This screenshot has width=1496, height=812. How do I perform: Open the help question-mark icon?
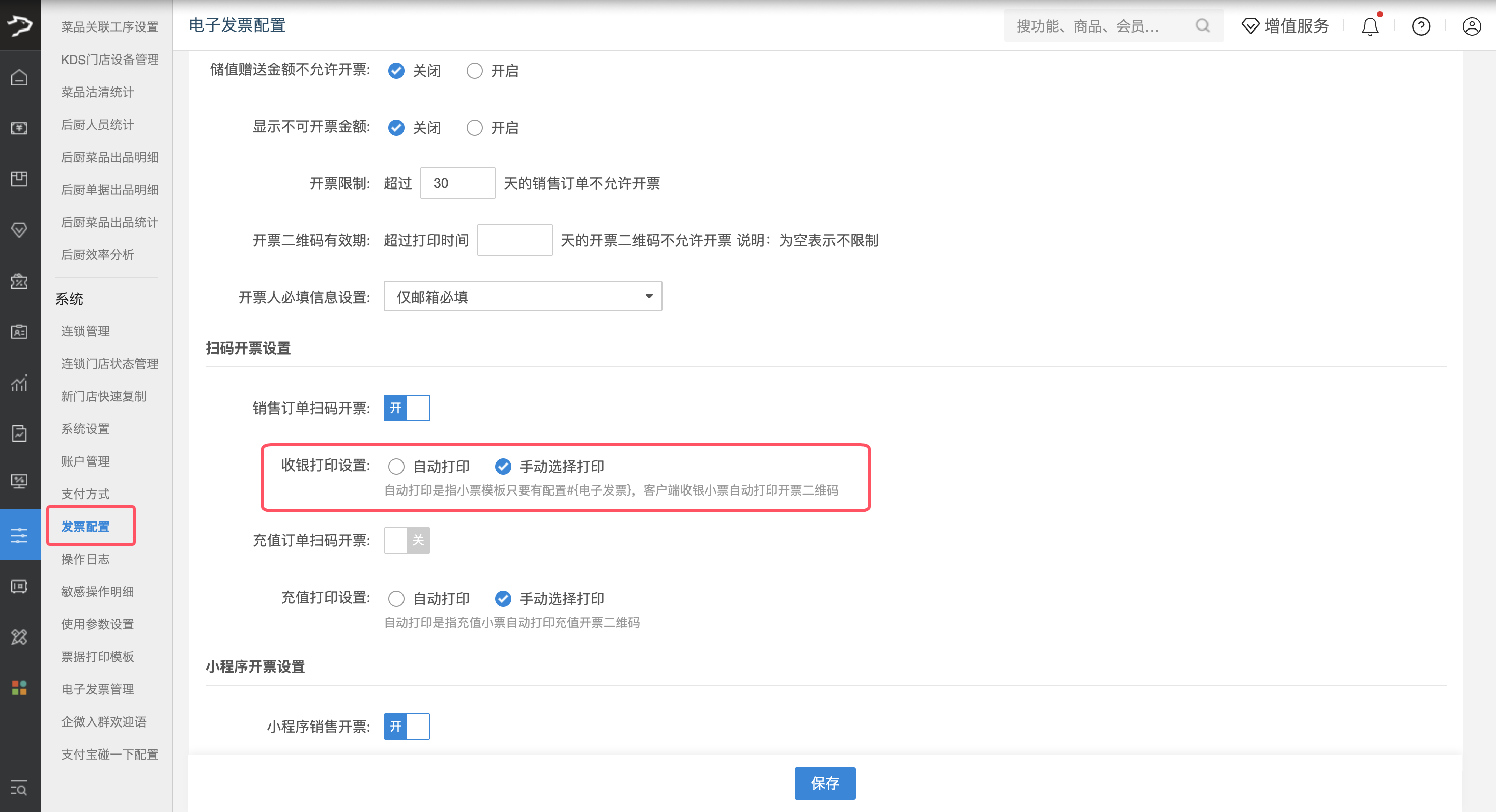pyautogui.click(x=1421, y=26)
